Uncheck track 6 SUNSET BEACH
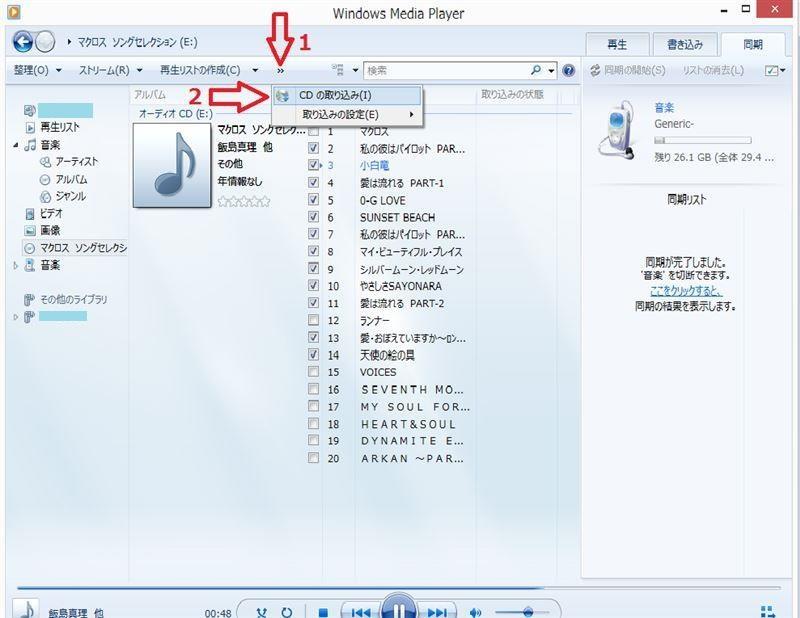Screen dimensions: 800x618 [314, 217]
